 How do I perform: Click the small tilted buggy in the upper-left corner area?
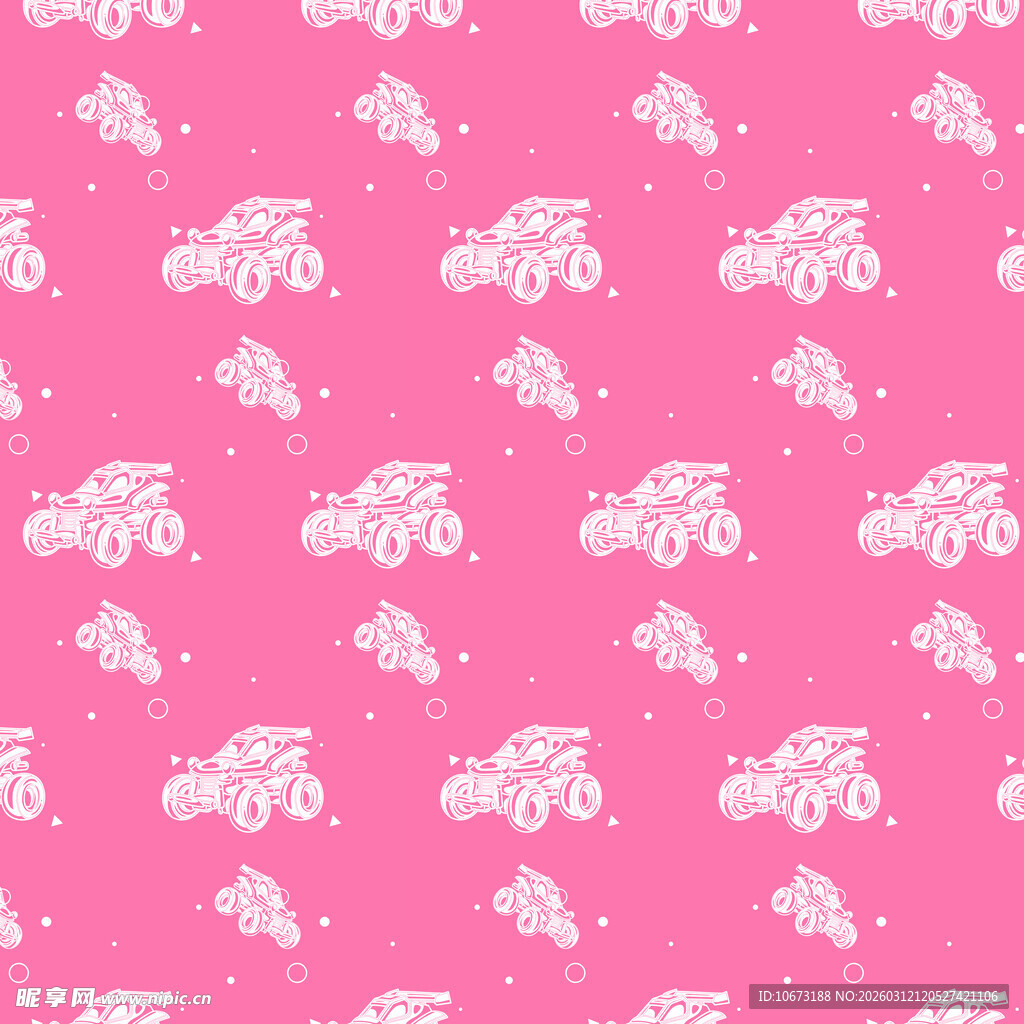tap(118, 113)
